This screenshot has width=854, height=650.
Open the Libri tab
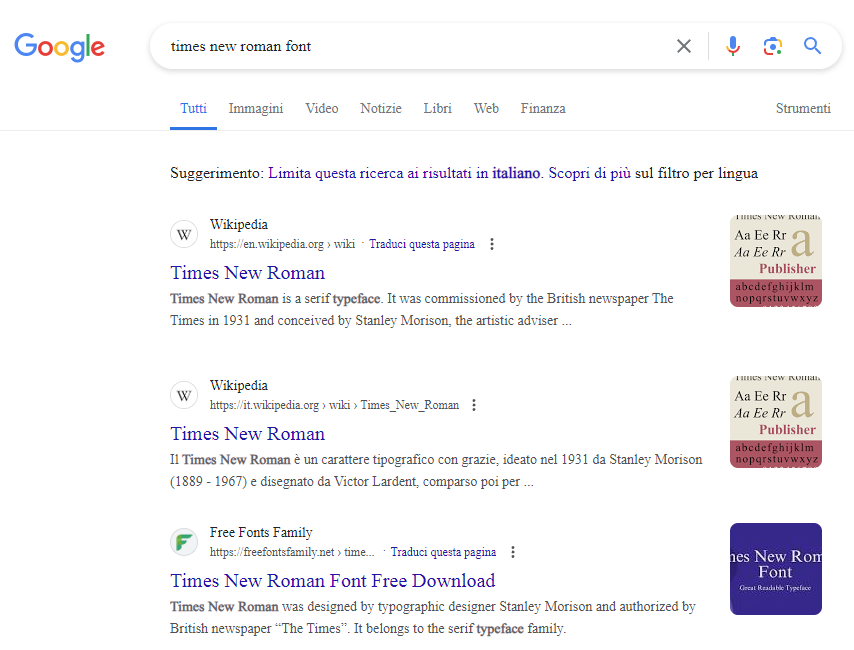point(437,108)
